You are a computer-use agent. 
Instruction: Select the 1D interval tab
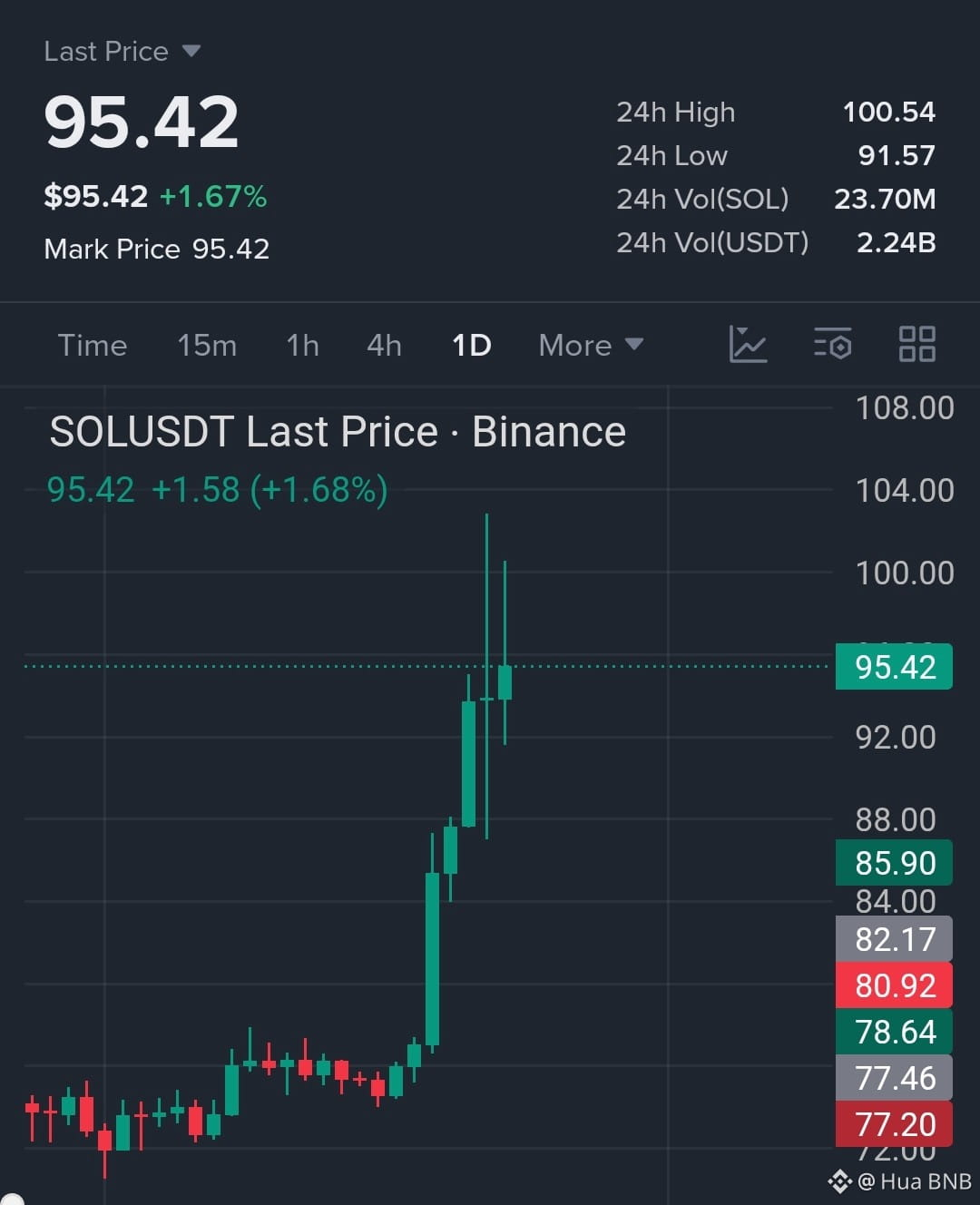472,345
